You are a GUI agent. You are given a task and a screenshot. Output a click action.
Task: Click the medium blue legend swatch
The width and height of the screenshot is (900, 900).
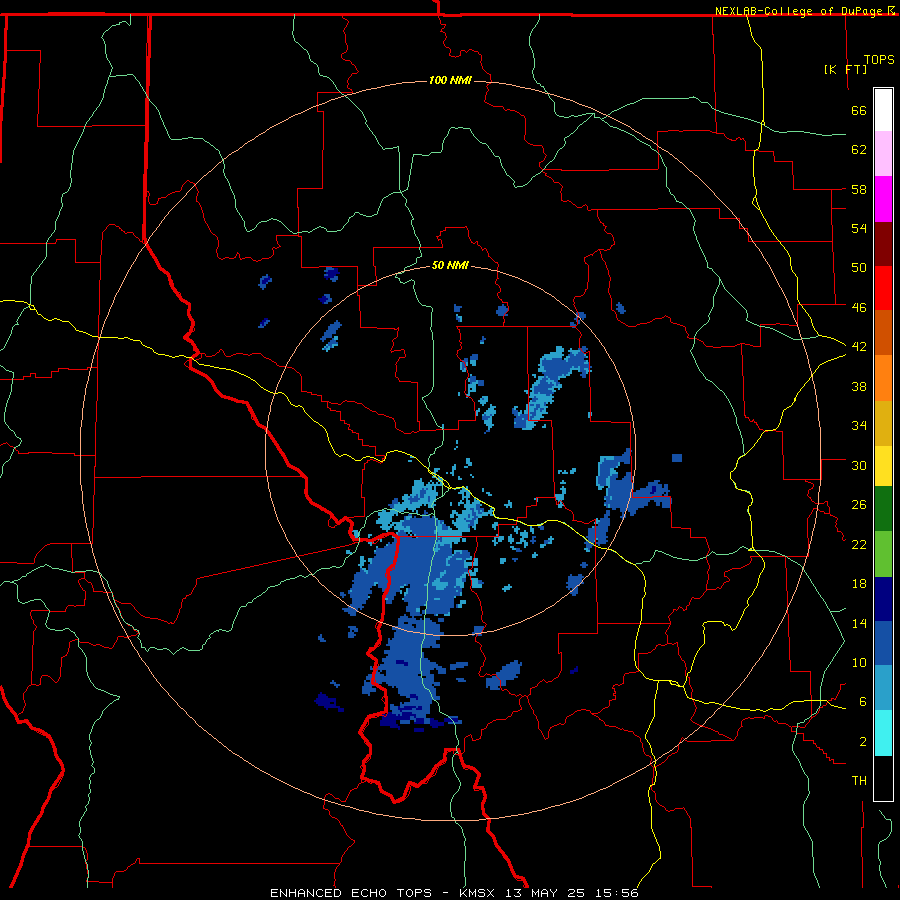coord(883,643)
